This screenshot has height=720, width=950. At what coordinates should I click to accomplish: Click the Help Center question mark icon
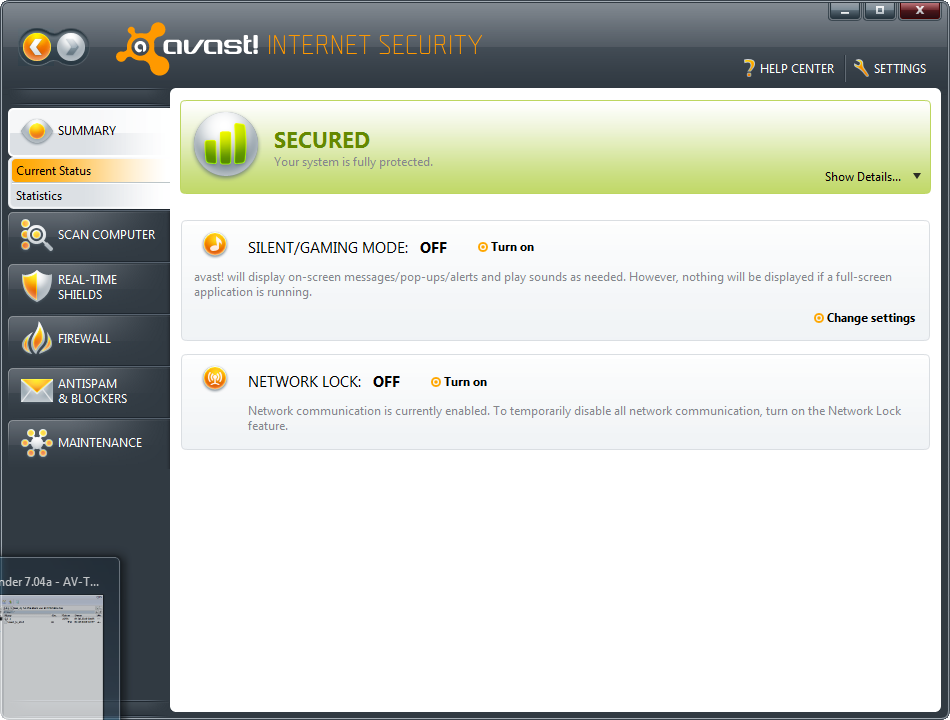tap(748, 68)
